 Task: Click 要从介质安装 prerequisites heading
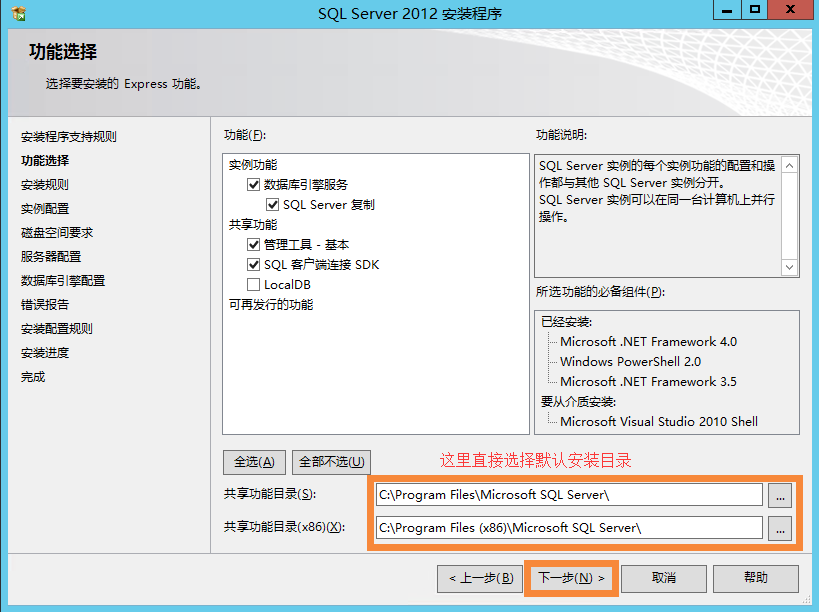578,402
